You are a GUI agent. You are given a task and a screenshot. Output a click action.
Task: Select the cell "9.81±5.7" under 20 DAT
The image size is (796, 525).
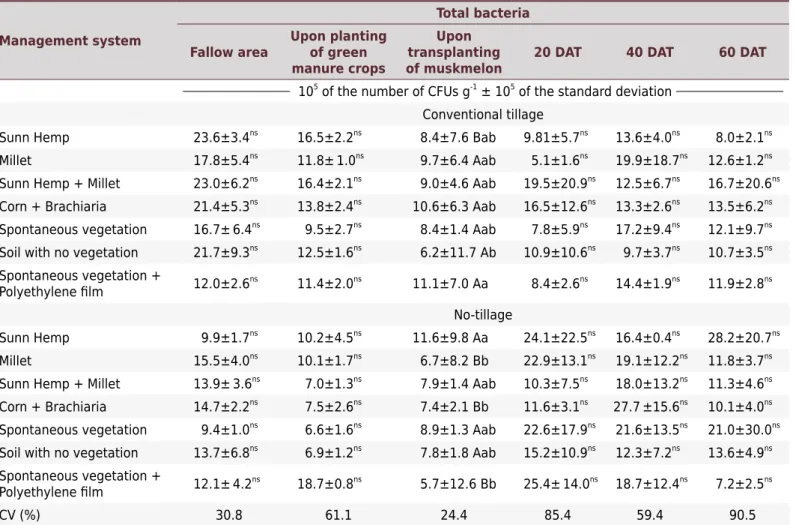556,137
